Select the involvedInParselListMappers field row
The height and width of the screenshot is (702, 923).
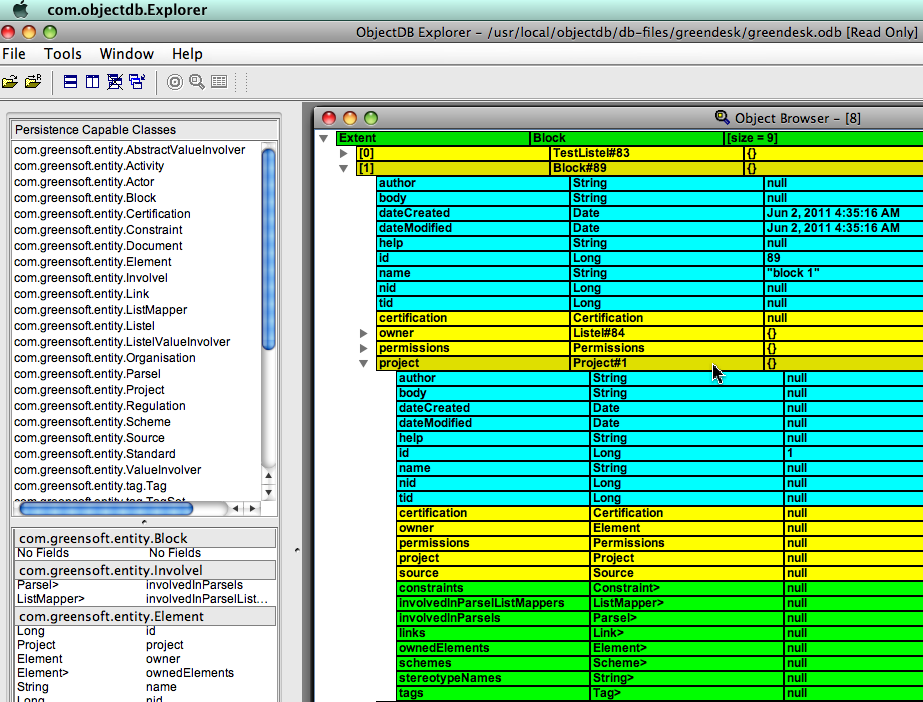[x=659, y=603]
